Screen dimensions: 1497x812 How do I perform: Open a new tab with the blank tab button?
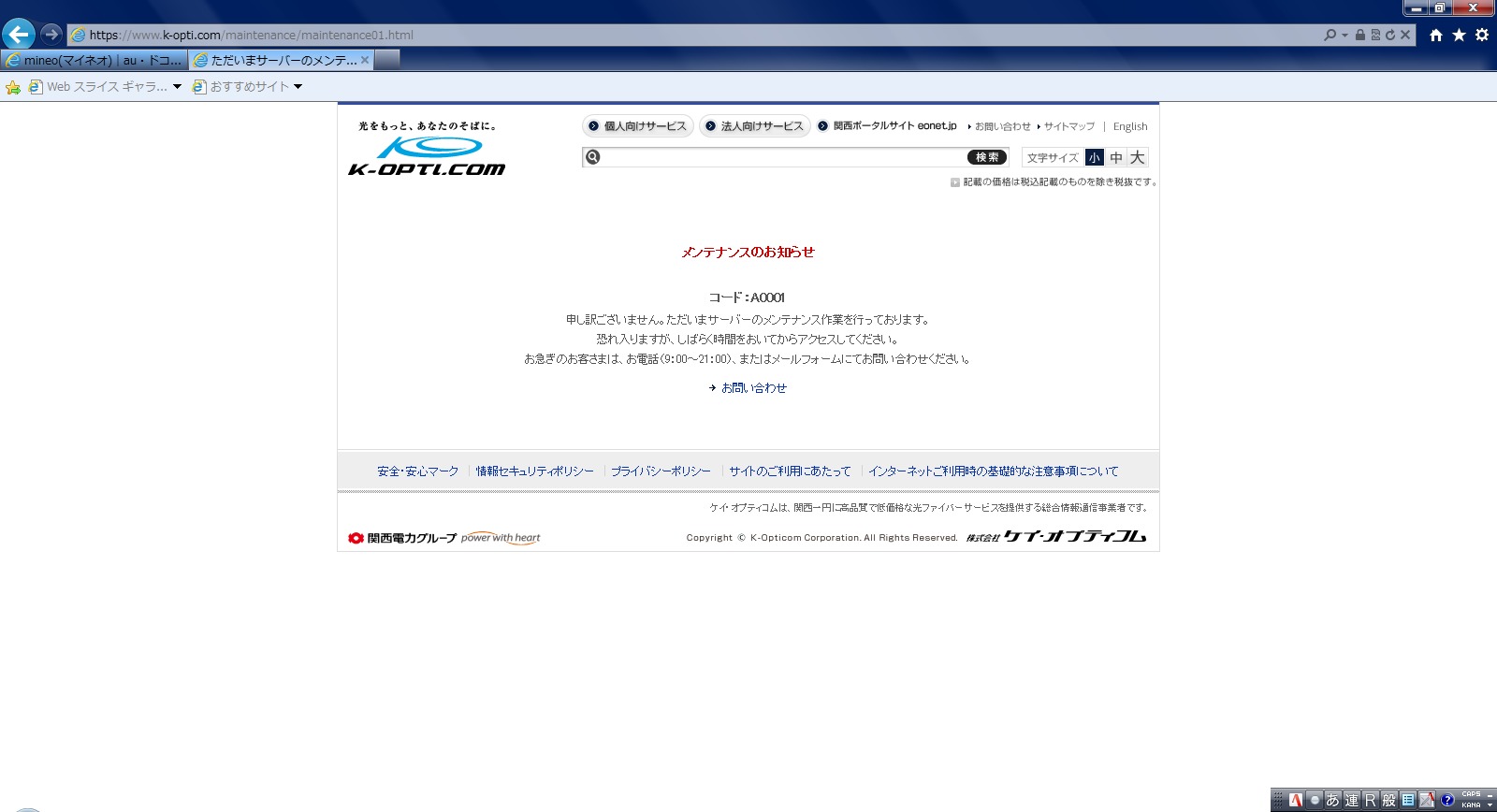tap(387, 60)
